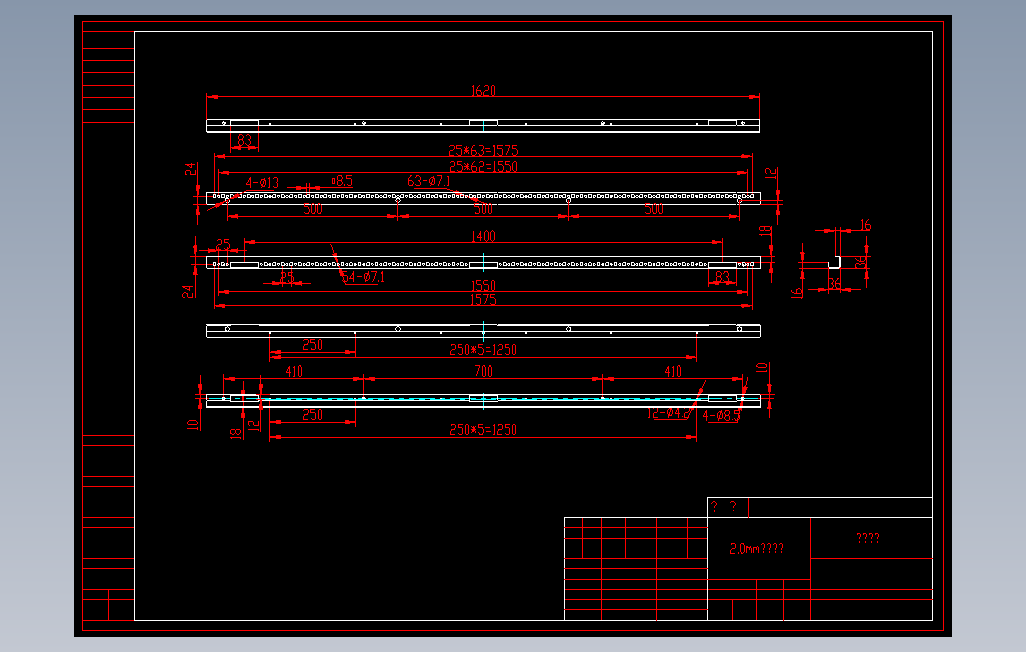Select the 4-ø13 hole callout

[262, 183]
